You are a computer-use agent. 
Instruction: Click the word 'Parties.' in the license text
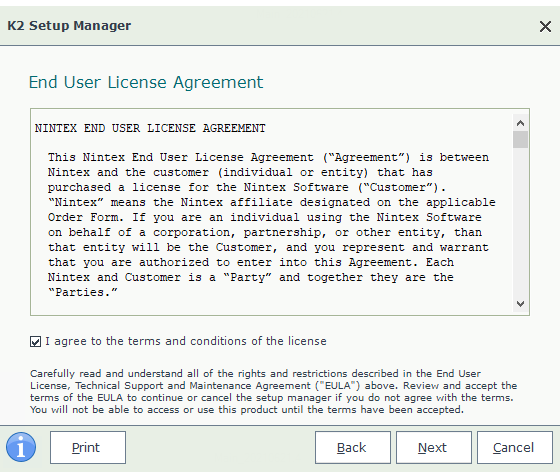click(83, 292)
